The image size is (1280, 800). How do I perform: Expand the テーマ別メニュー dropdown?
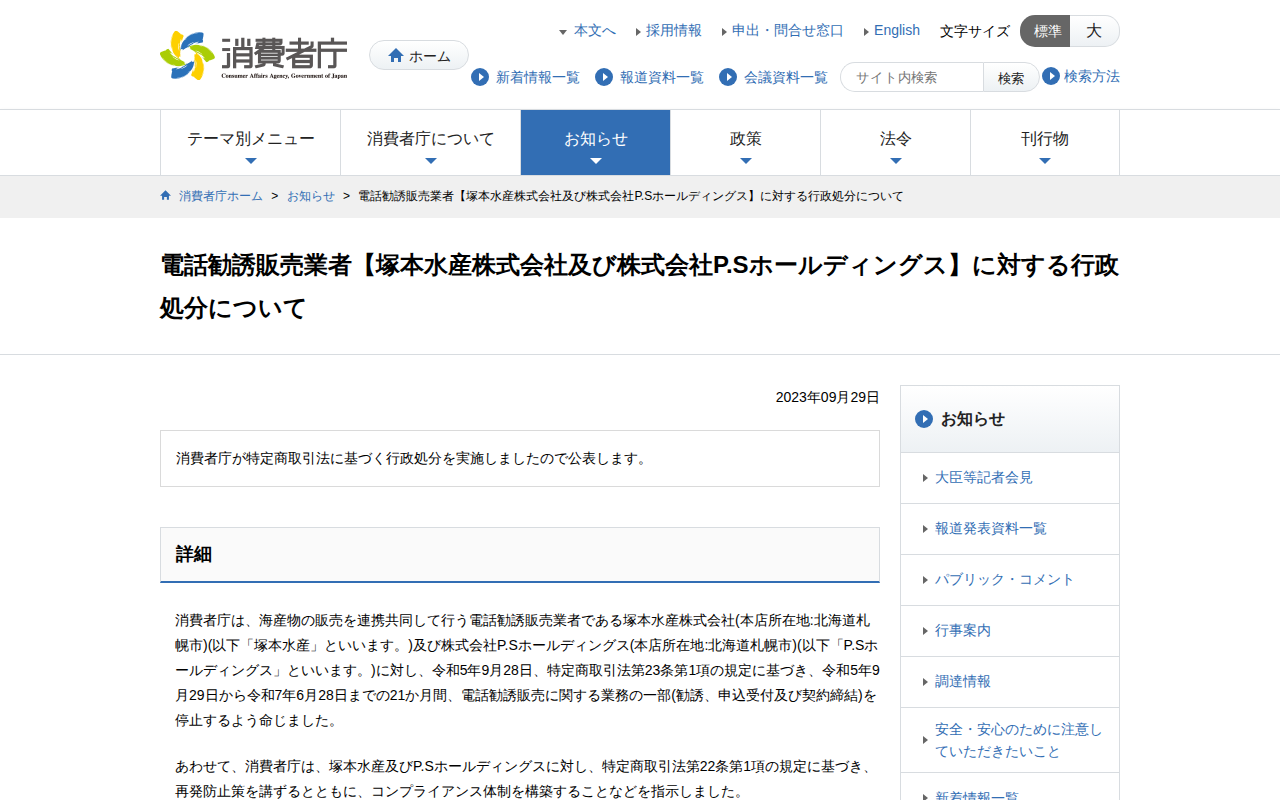pyautogui.click(x=251, y=143)
